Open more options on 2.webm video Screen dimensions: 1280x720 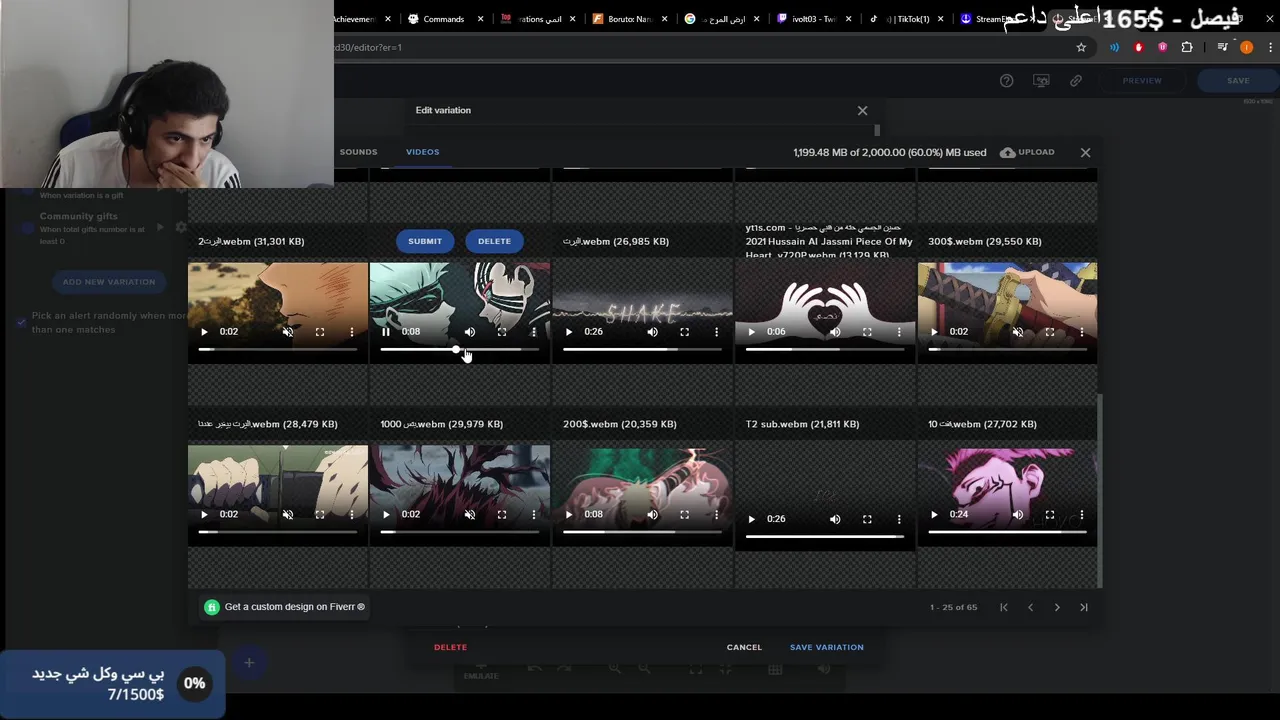(x=352, y=332)
